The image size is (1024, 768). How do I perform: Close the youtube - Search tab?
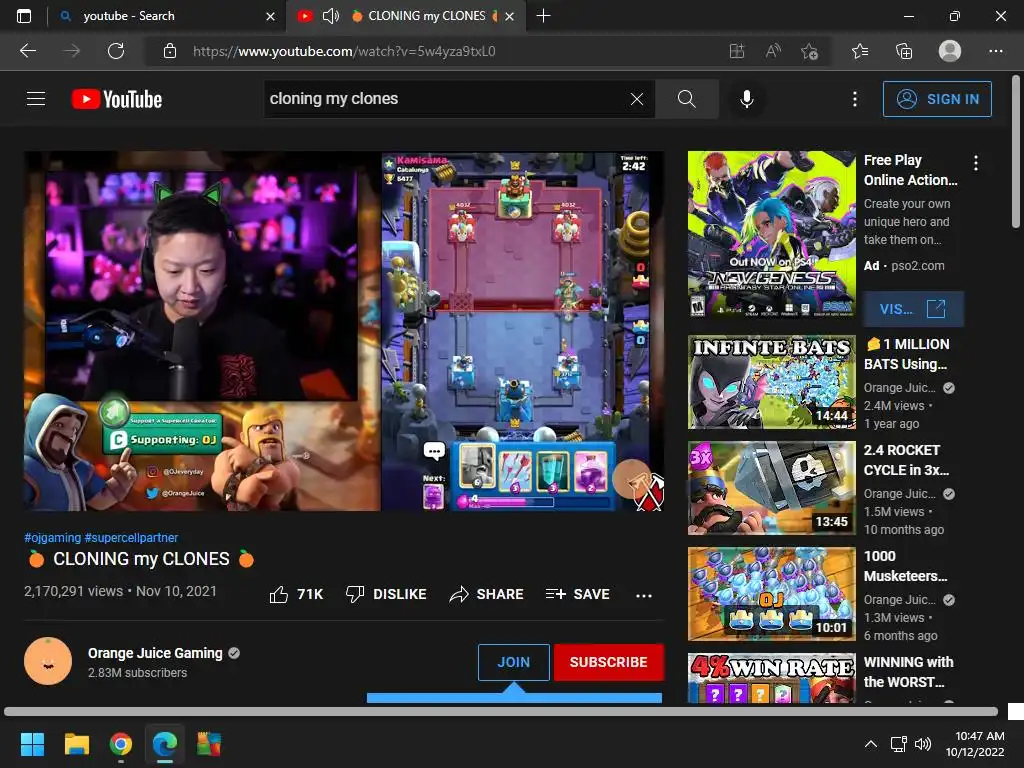(270, 16)
